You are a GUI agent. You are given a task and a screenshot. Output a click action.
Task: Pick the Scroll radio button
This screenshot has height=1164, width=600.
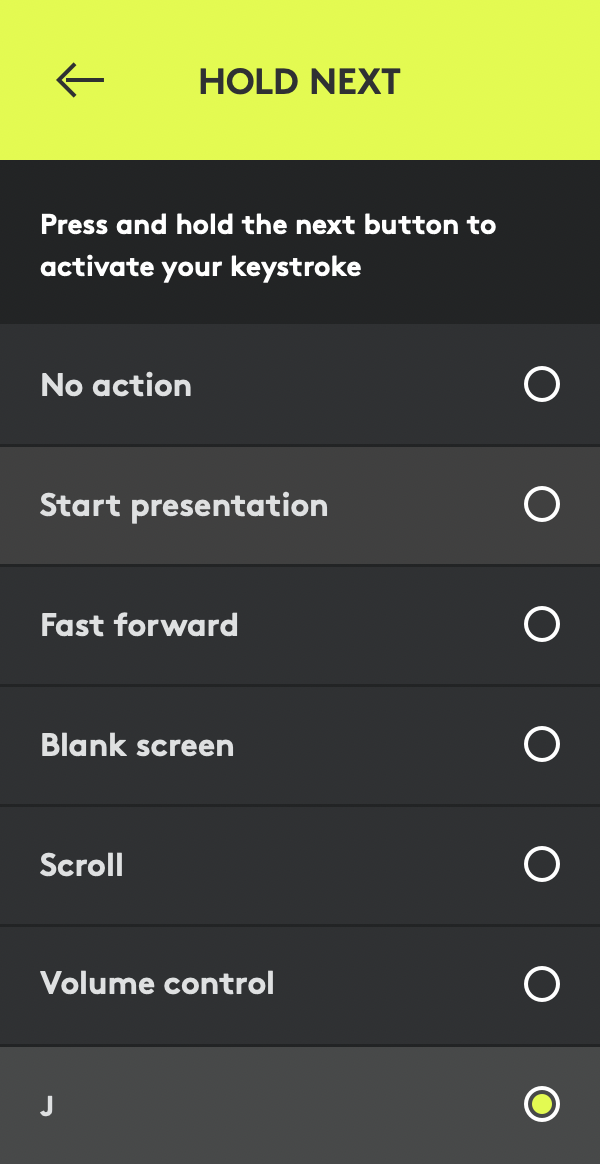click(x=541, y=864)
